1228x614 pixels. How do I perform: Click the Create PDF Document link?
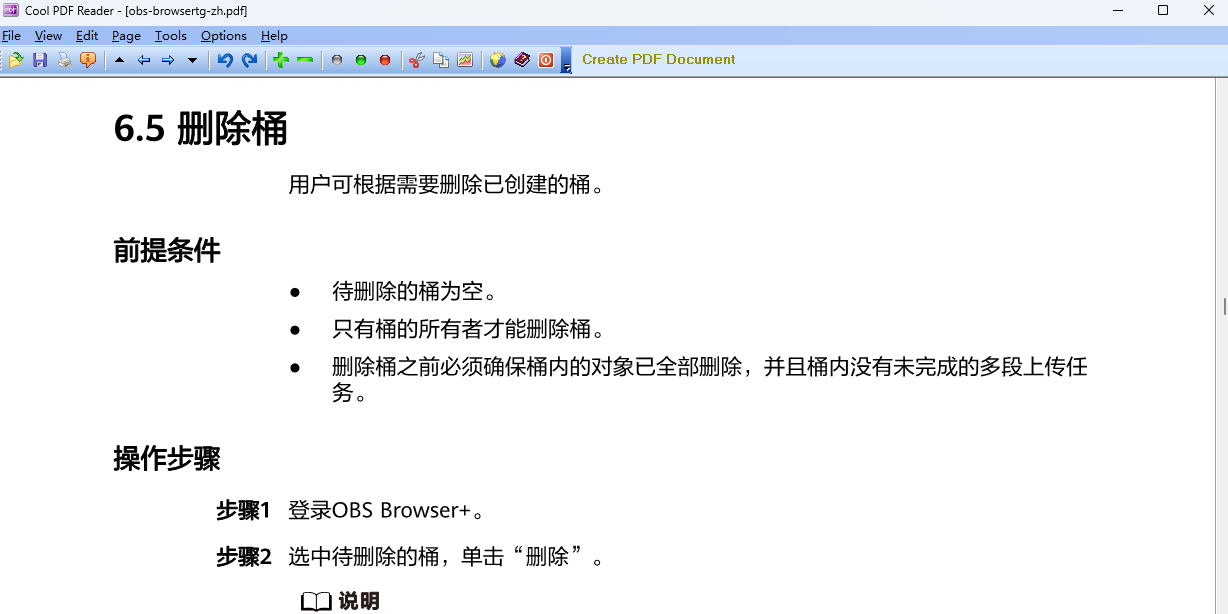click(x=658, y=59)
